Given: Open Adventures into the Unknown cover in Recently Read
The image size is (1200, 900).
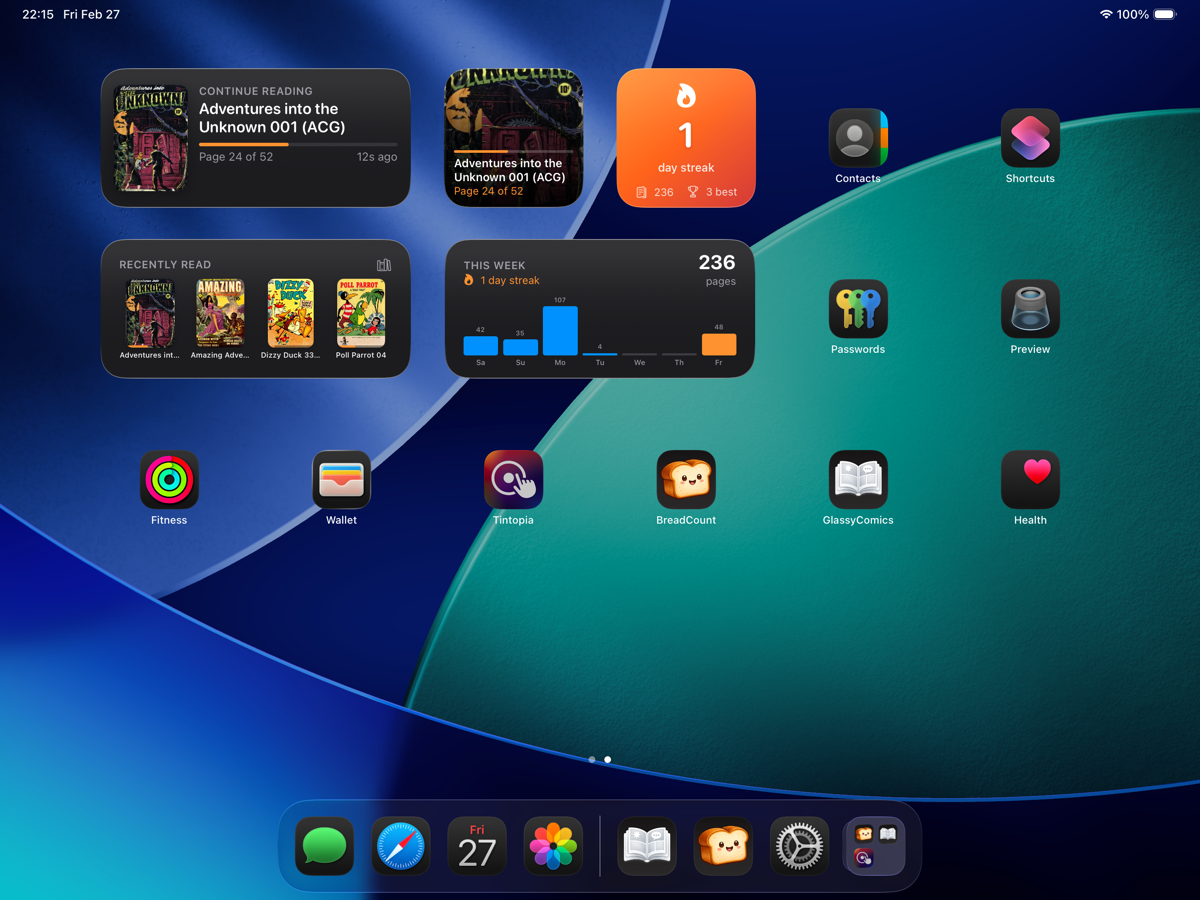Looking at the screenshot, I should pos(150,314).
